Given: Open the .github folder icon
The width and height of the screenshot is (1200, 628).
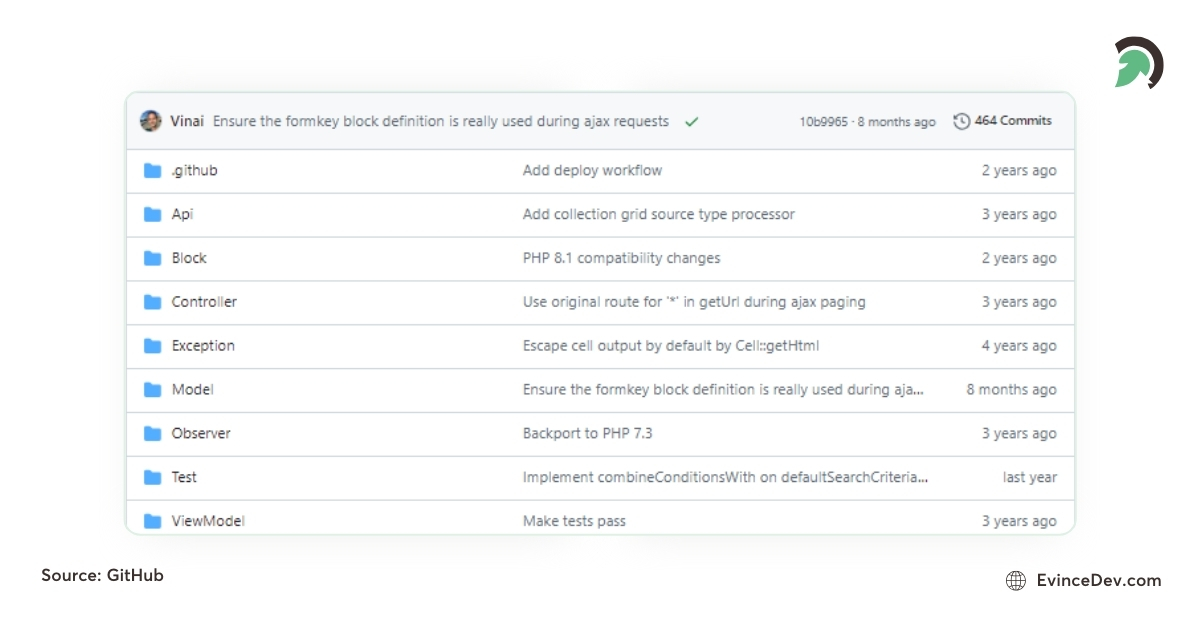Looking at the screenshot, I should [x=152, y=170].
